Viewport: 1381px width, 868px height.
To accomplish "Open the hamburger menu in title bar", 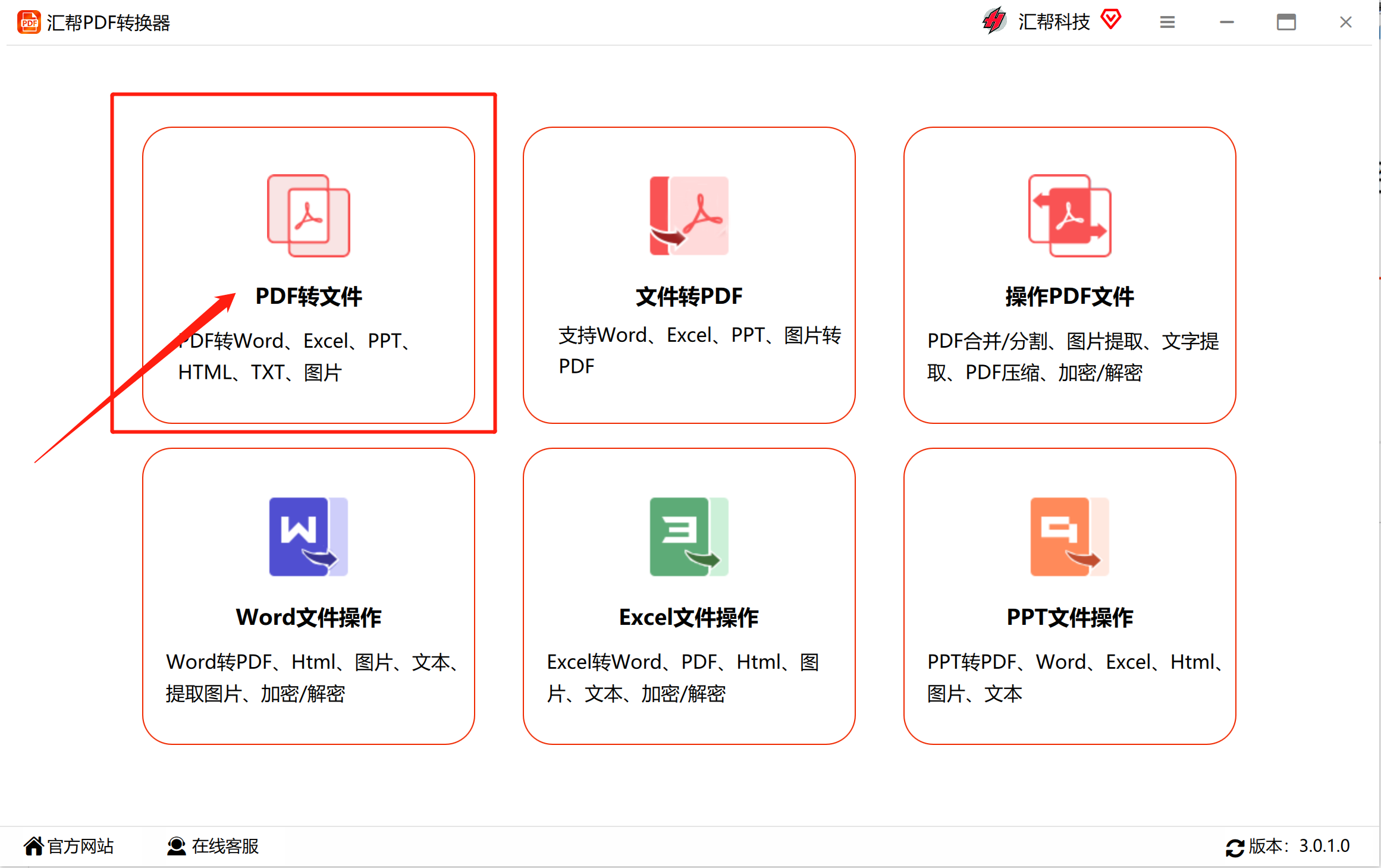I will tap(1167, 23).
